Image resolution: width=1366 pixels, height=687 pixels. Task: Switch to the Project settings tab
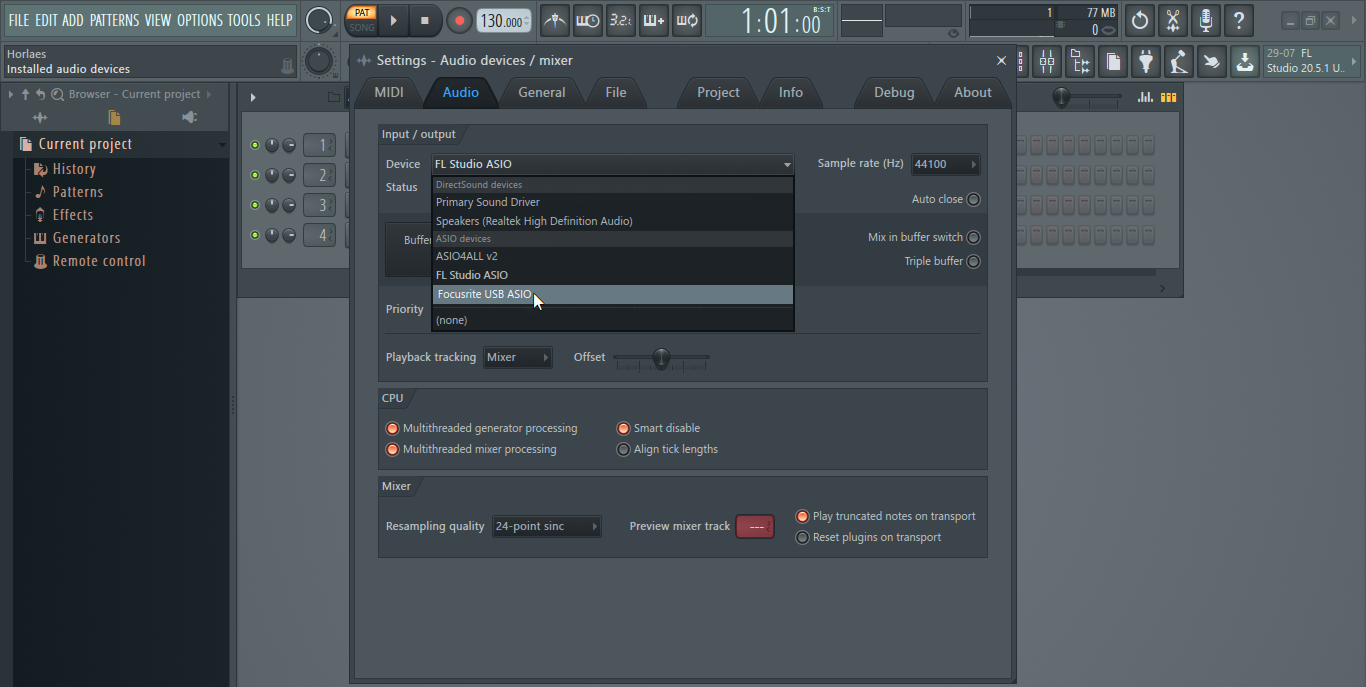718,92
